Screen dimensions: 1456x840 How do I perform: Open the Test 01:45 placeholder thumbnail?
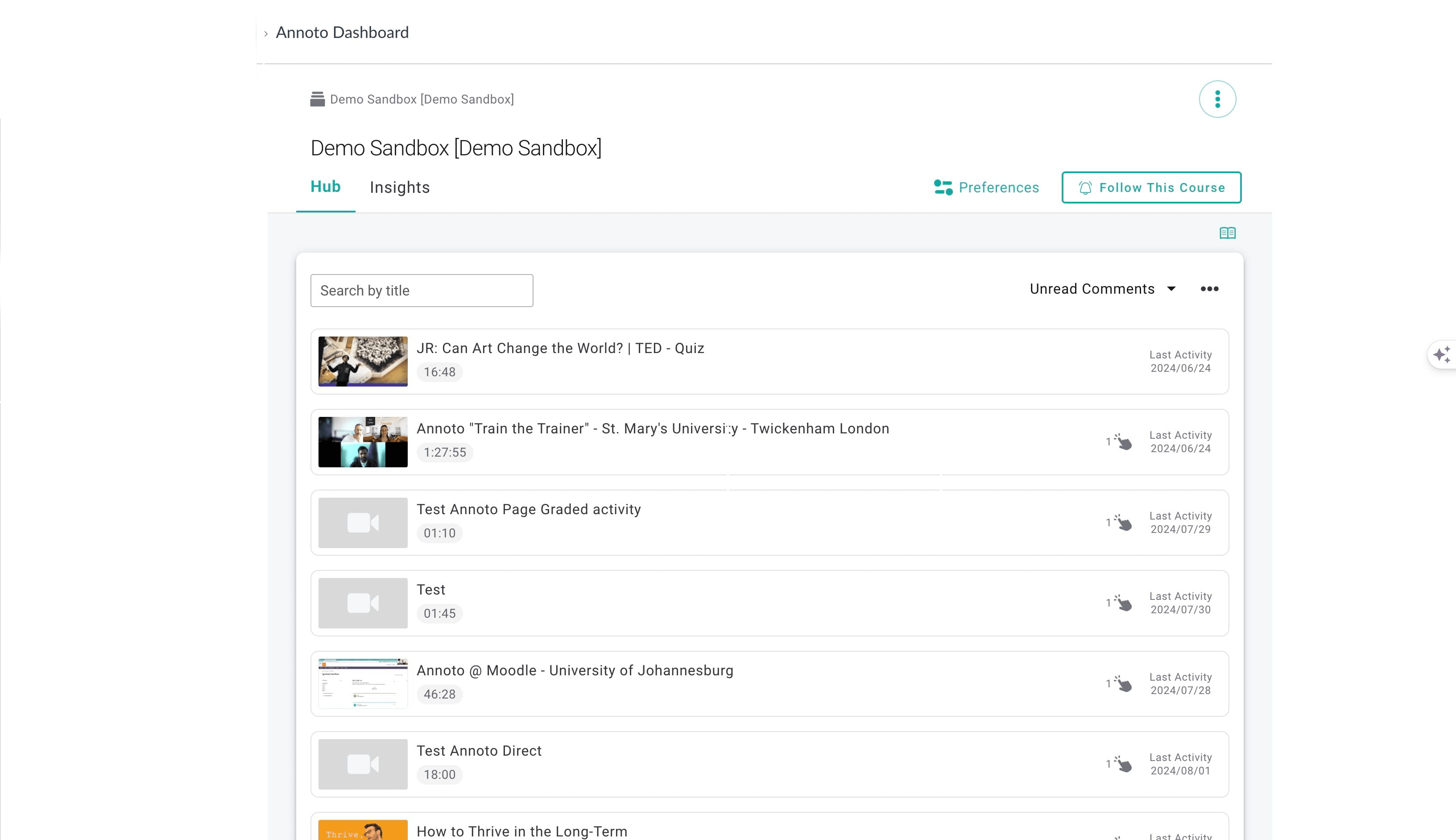tap(363, 603)
